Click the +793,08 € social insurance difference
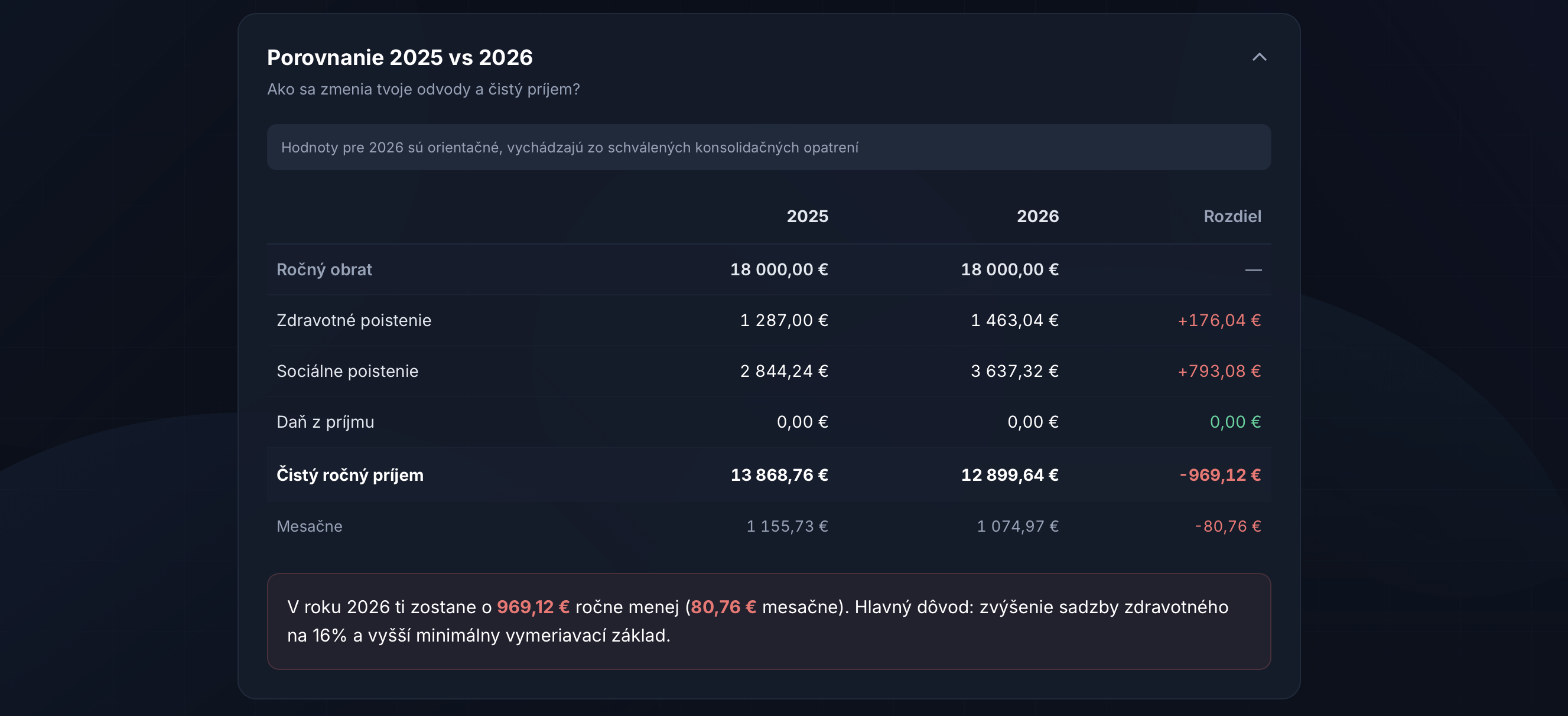This screenshot has width=1568, height=716. pos(1219,371)
